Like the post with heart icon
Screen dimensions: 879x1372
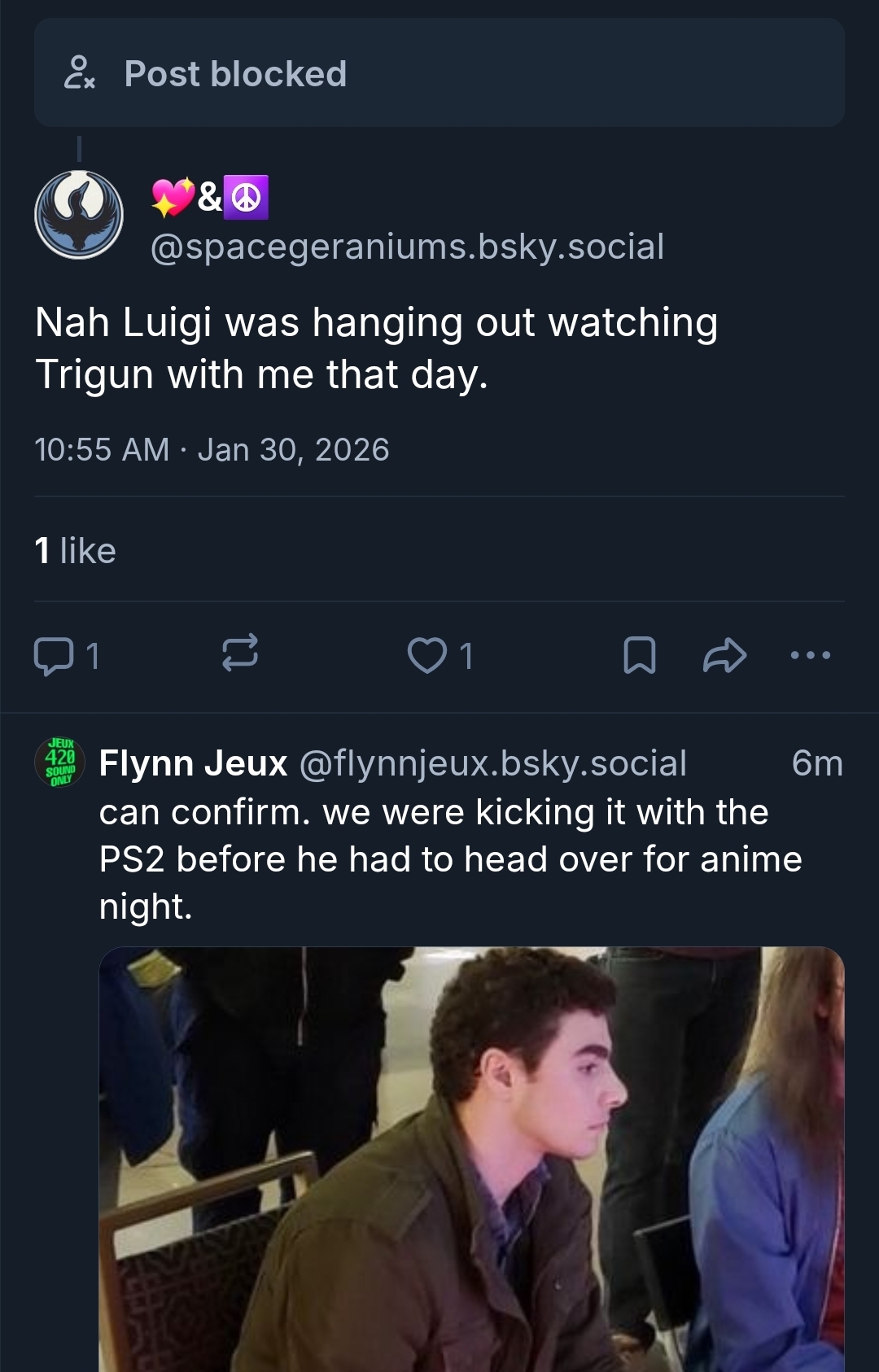click(x=428, y=656)
